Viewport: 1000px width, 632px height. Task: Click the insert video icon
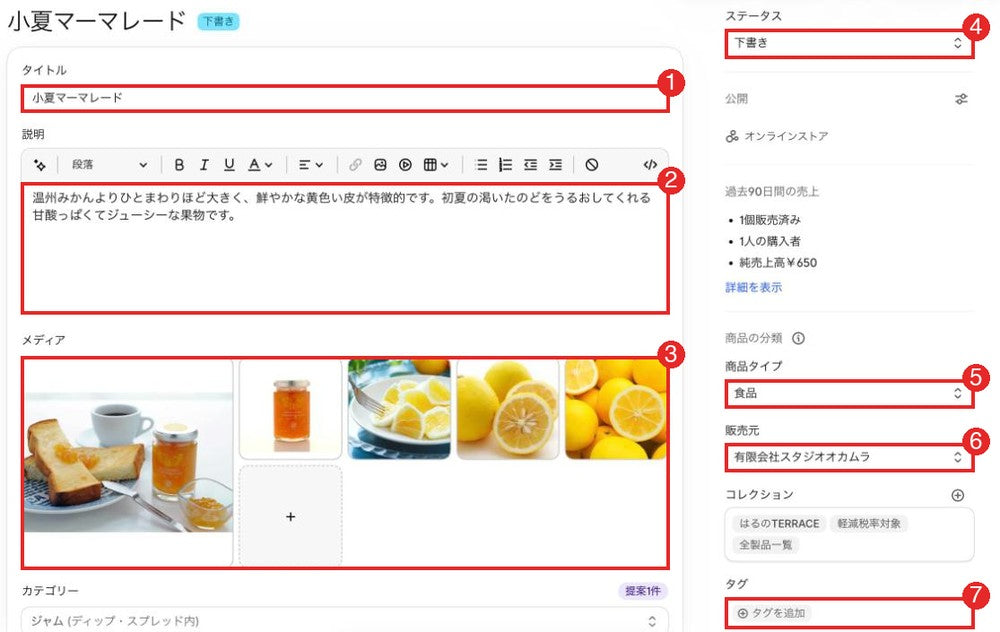[x=405, y=165]
